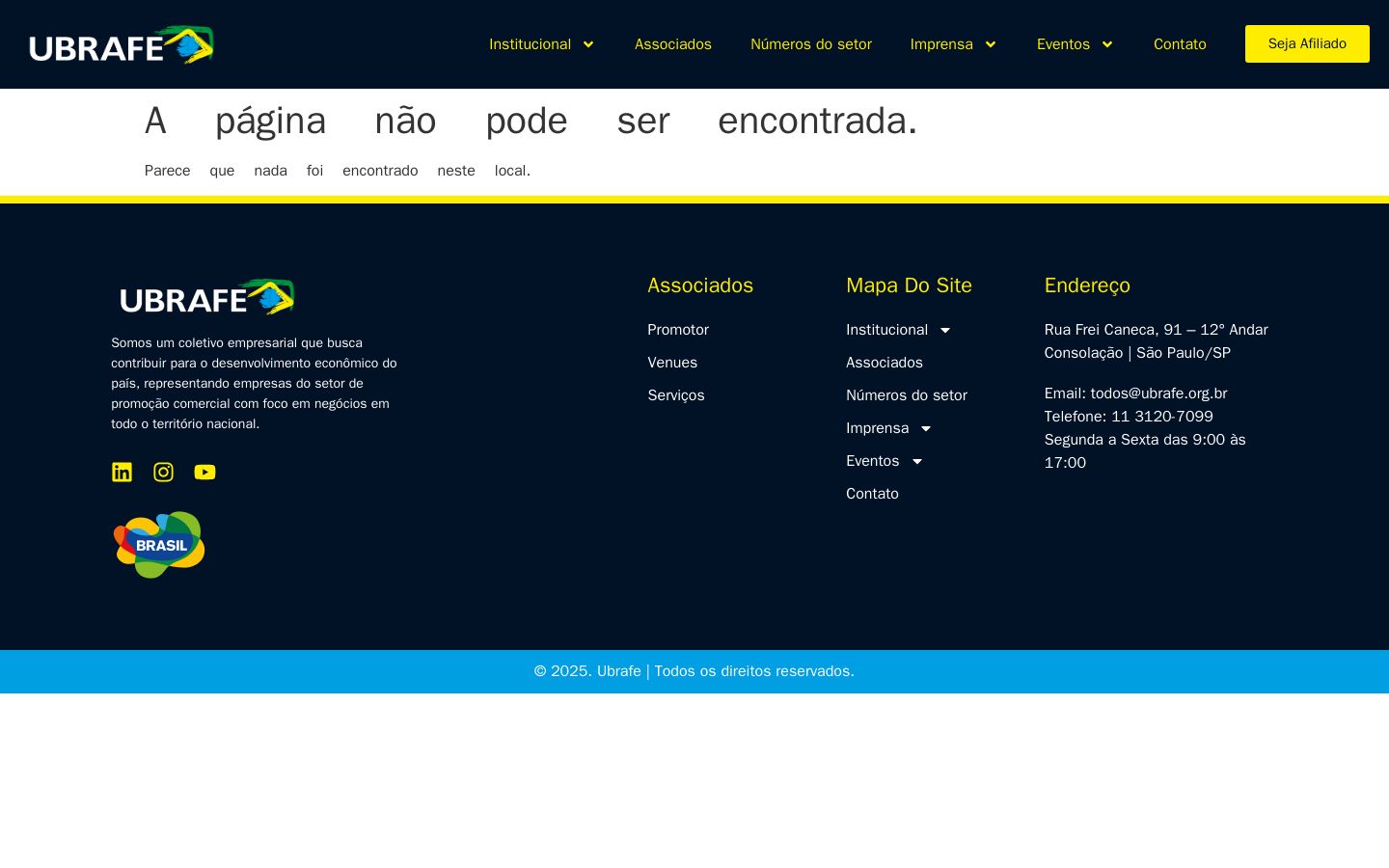Expand the footer Institucional arrow
Image resolution: width=1389 pixels, height=868 pixels.
[x=945, y=331]
